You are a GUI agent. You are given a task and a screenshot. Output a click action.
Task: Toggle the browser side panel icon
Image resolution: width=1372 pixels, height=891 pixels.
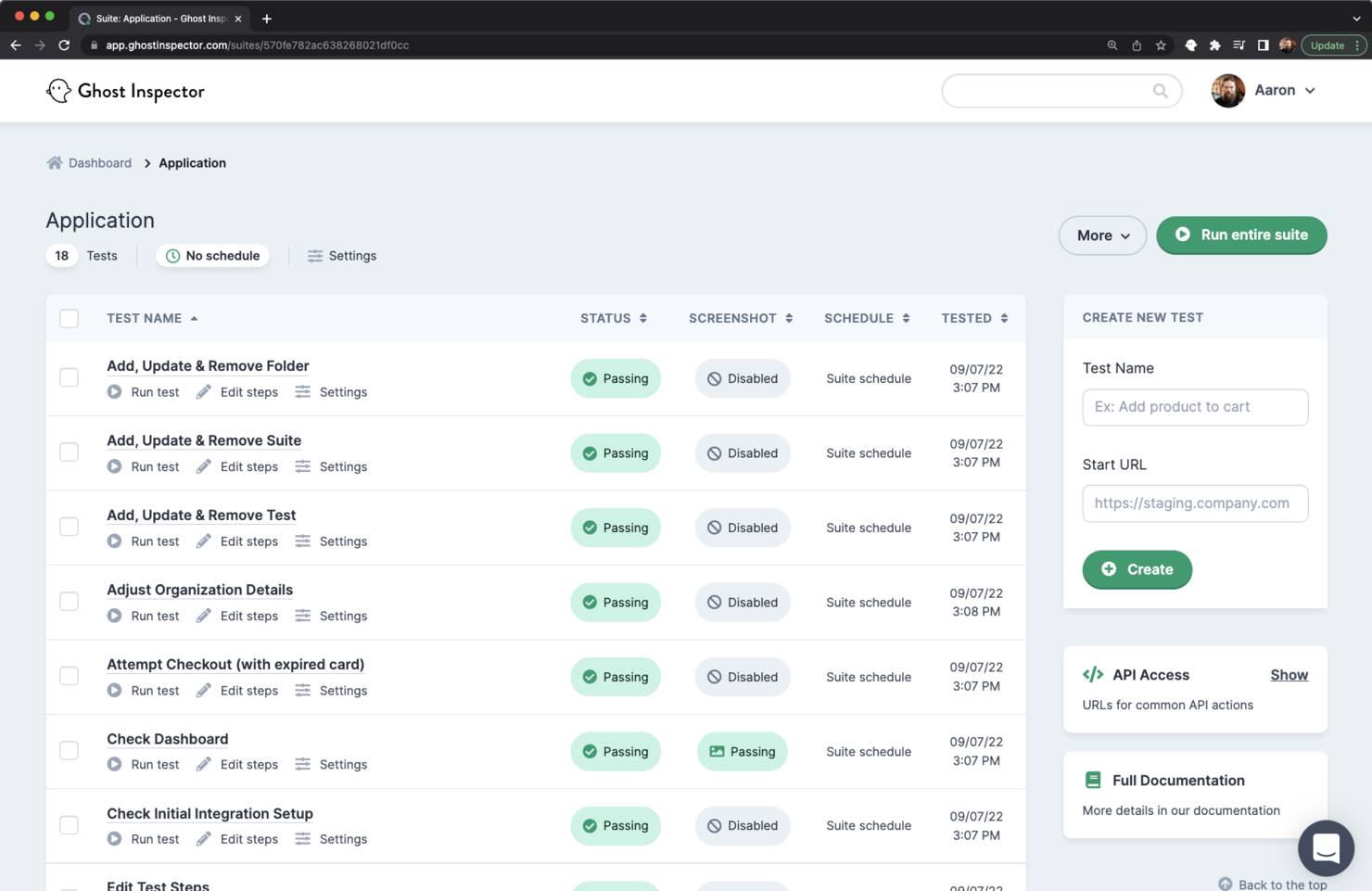pos(1263,45)
